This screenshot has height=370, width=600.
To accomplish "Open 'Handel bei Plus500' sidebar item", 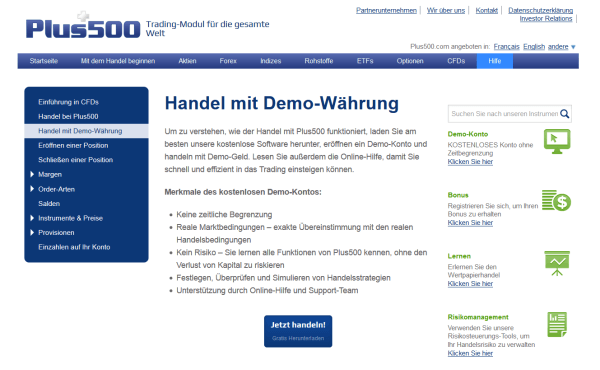I will click(x=68, y=116).
